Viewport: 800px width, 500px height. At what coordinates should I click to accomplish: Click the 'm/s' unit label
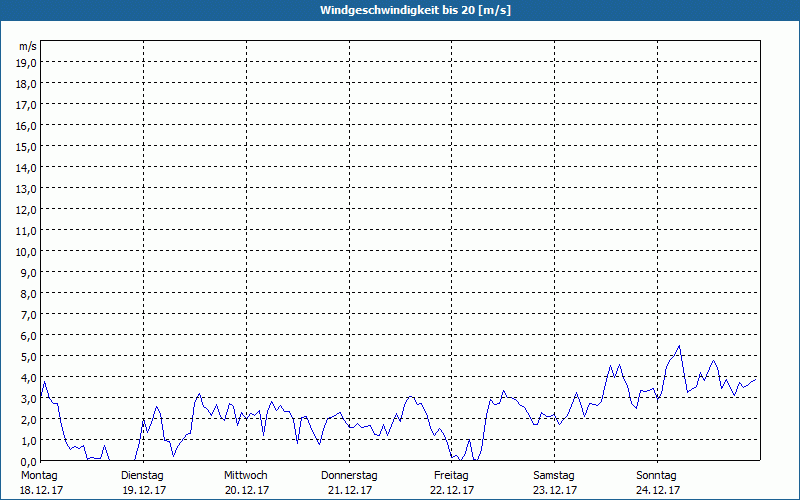pos(28,46)
